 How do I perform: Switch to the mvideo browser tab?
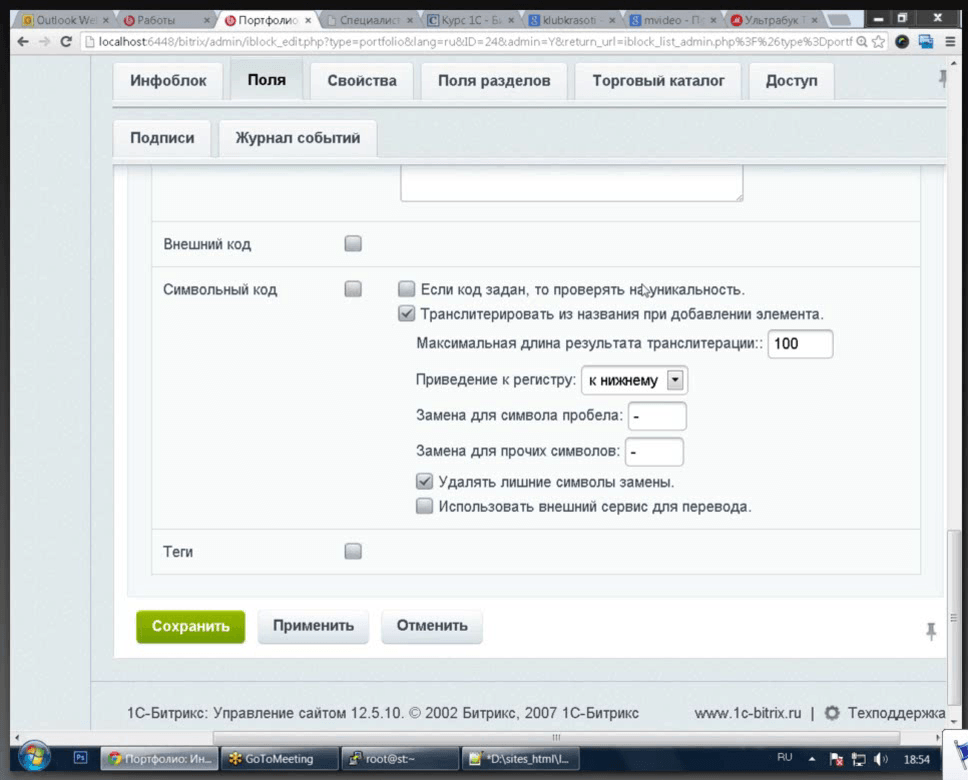672,20
